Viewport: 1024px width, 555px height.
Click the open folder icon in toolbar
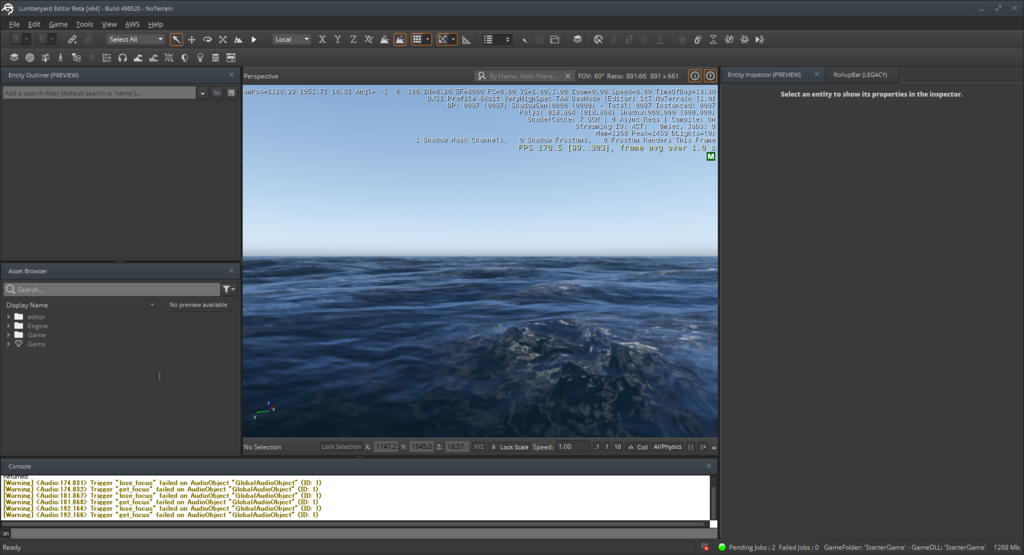[554, 40]
